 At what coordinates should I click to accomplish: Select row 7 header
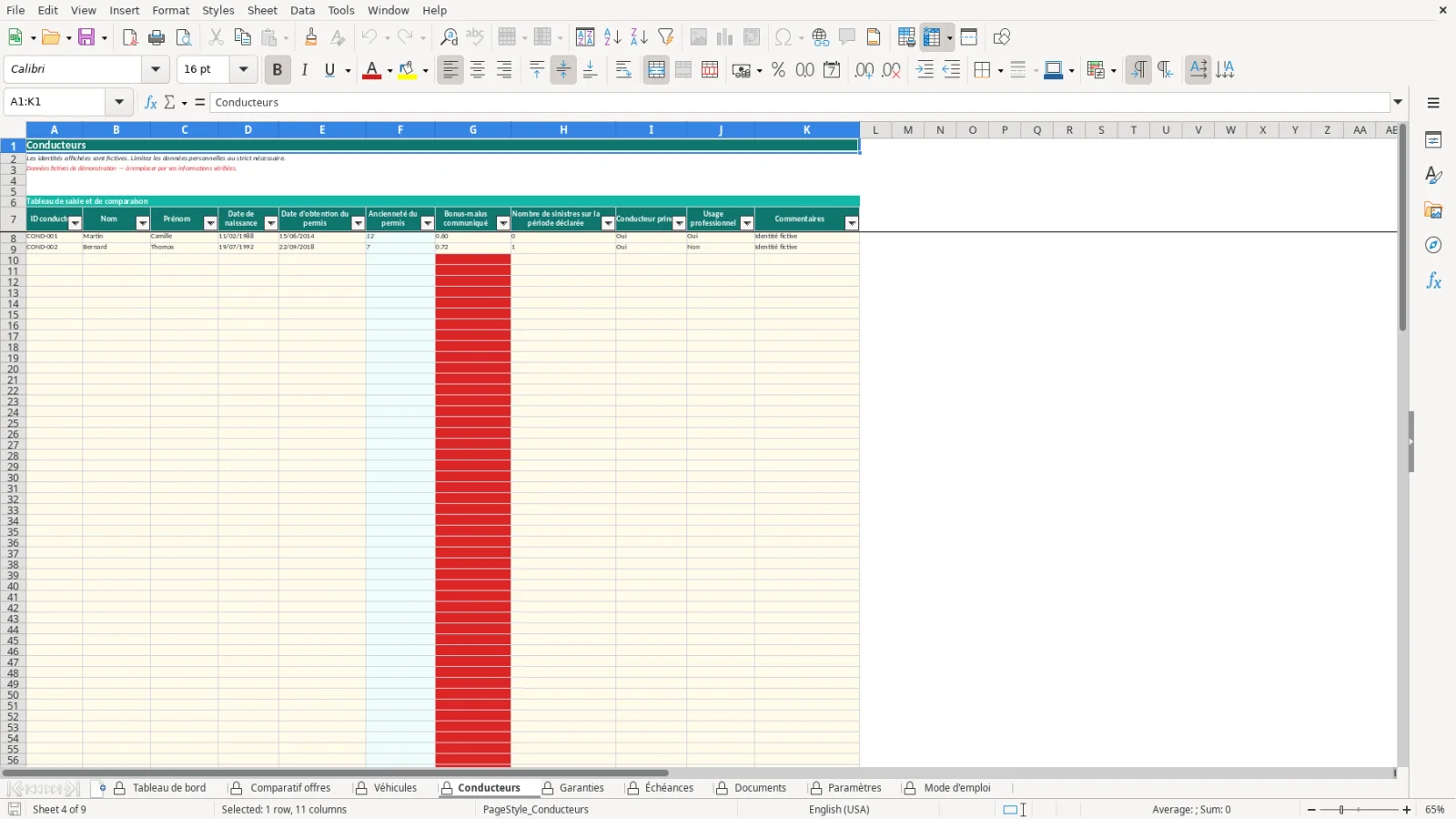pyautogui.click(x=13, y=219)
